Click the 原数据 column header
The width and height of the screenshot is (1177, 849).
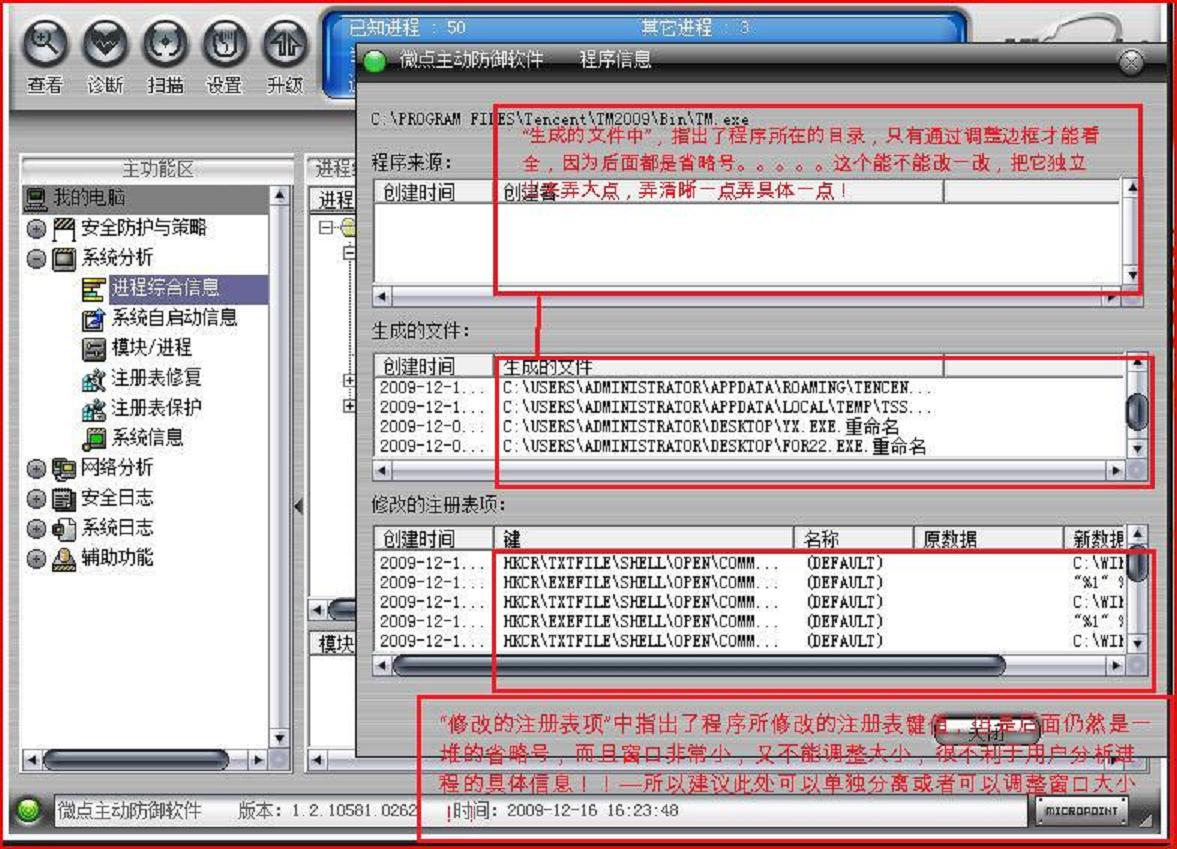(x=988, y=538)
